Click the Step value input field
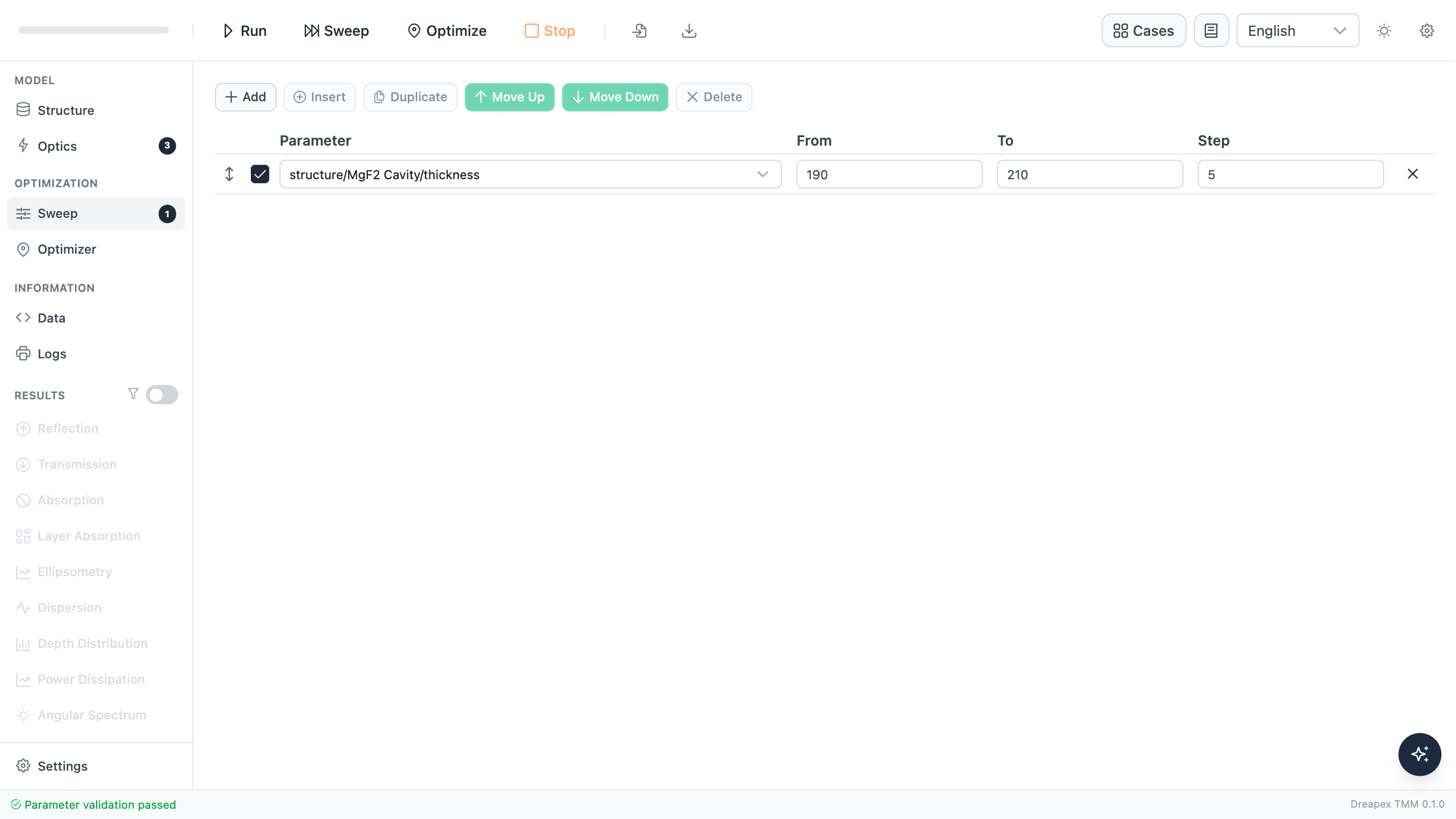1456x819 pixels. click(x=1290, y=174)
